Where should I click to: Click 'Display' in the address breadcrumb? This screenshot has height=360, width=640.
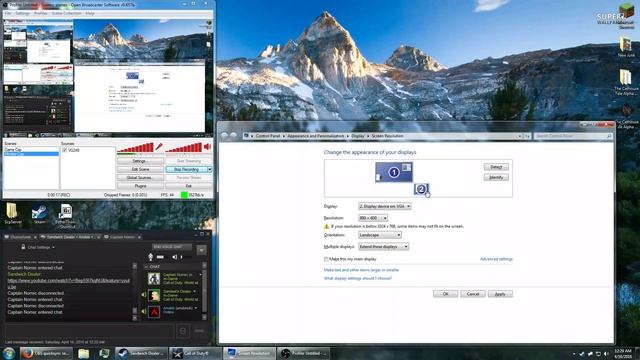click(x=358, y=136)
